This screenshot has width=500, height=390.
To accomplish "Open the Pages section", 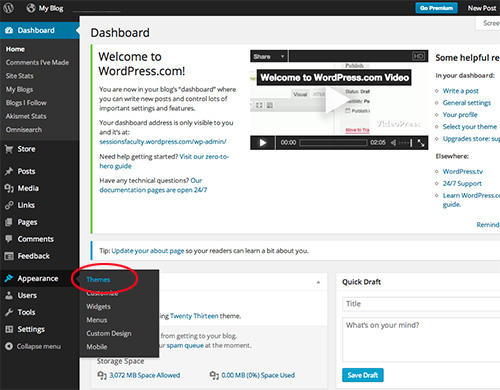I will (x=21, y=222).
